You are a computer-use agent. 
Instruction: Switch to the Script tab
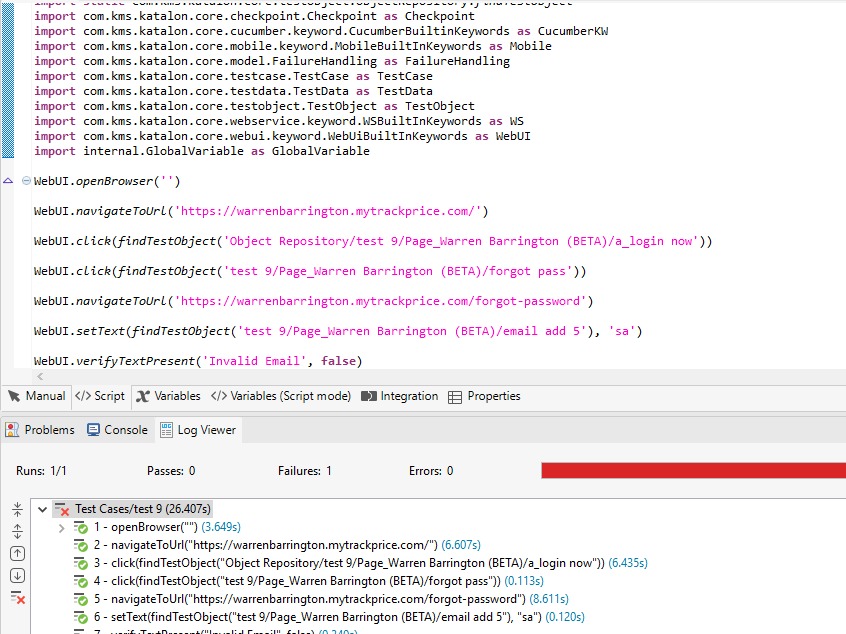[x=100, y=396]
